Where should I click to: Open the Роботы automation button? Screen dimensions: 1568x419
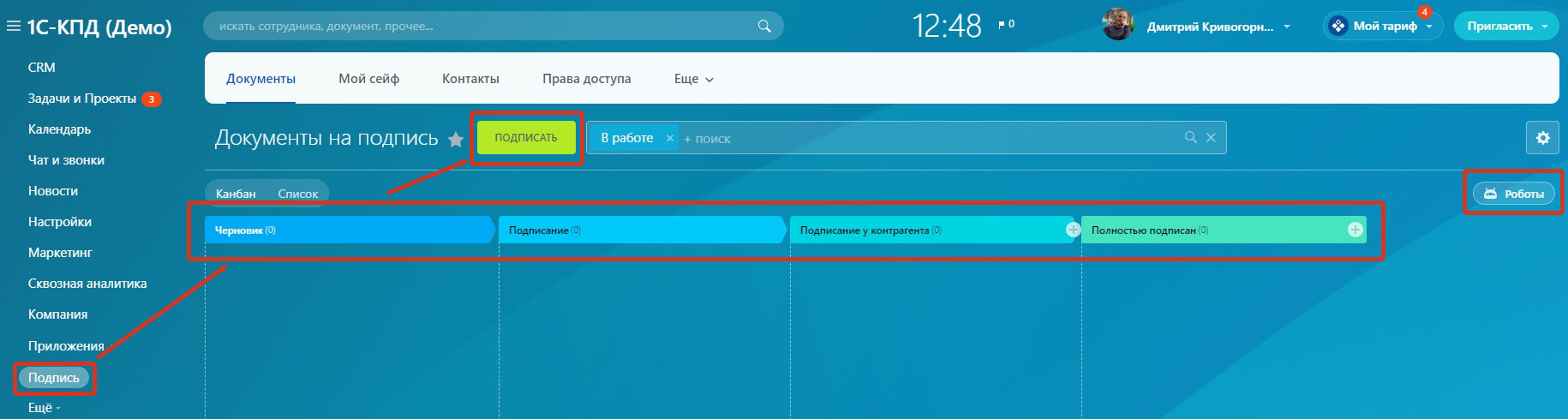(x=1513, y=194)
